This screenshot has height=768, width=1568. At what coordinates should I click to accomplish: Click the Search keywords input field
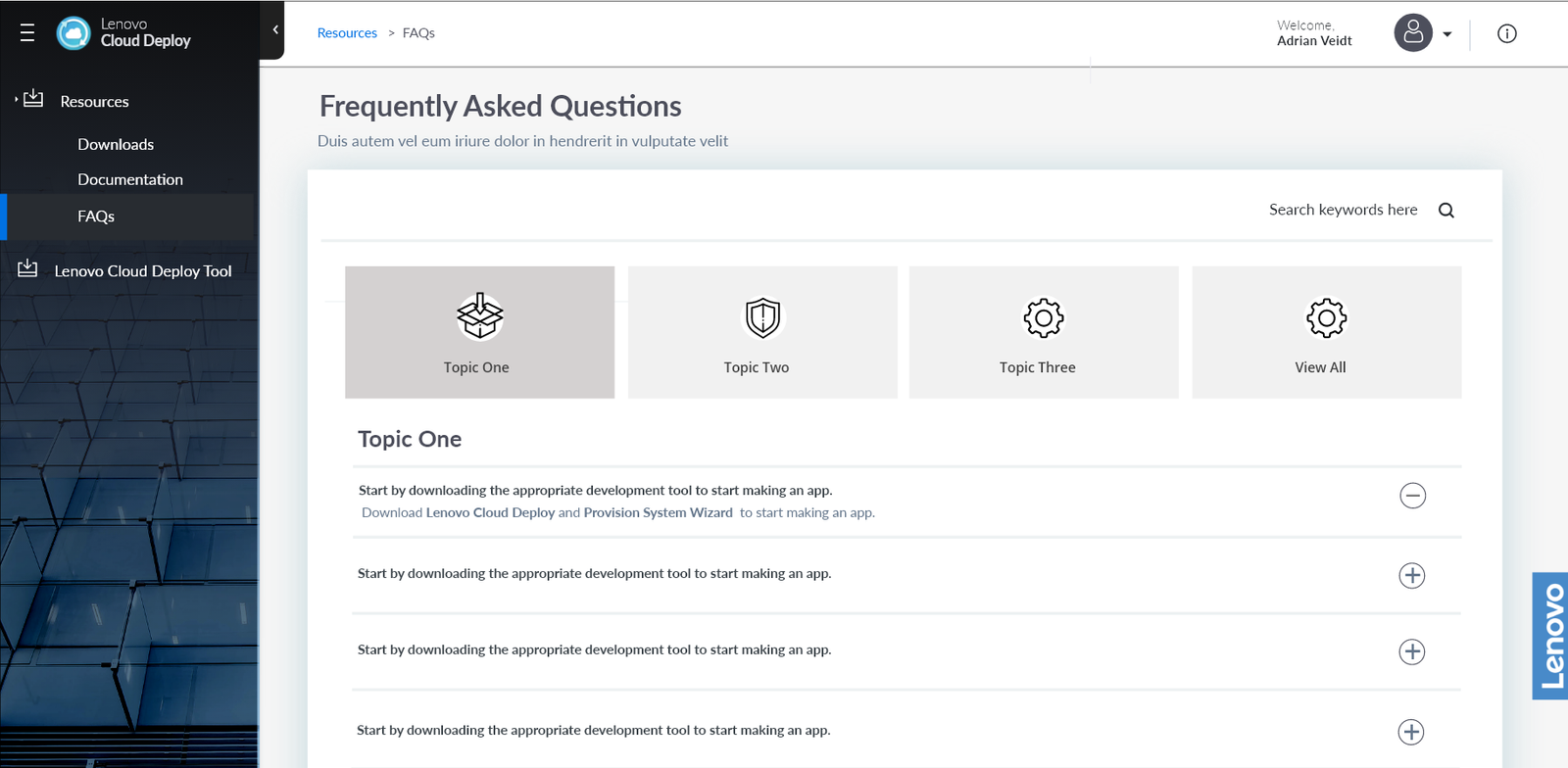click(x=1342, y=211)
